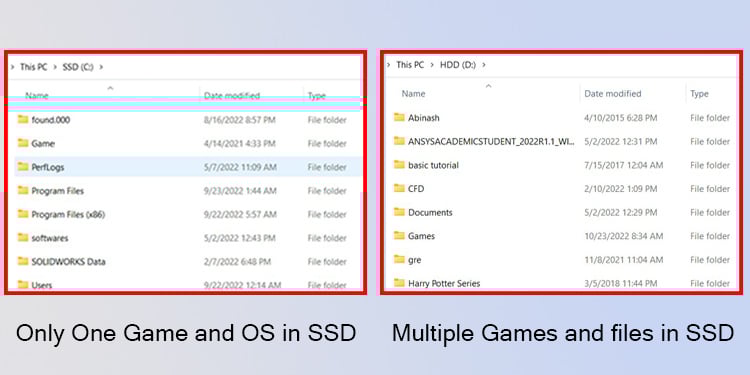This screenshot has width=750, height=375.
Task: Click date '10/23/2022 8:34 AM'
Action: click(x=624, y=236)
